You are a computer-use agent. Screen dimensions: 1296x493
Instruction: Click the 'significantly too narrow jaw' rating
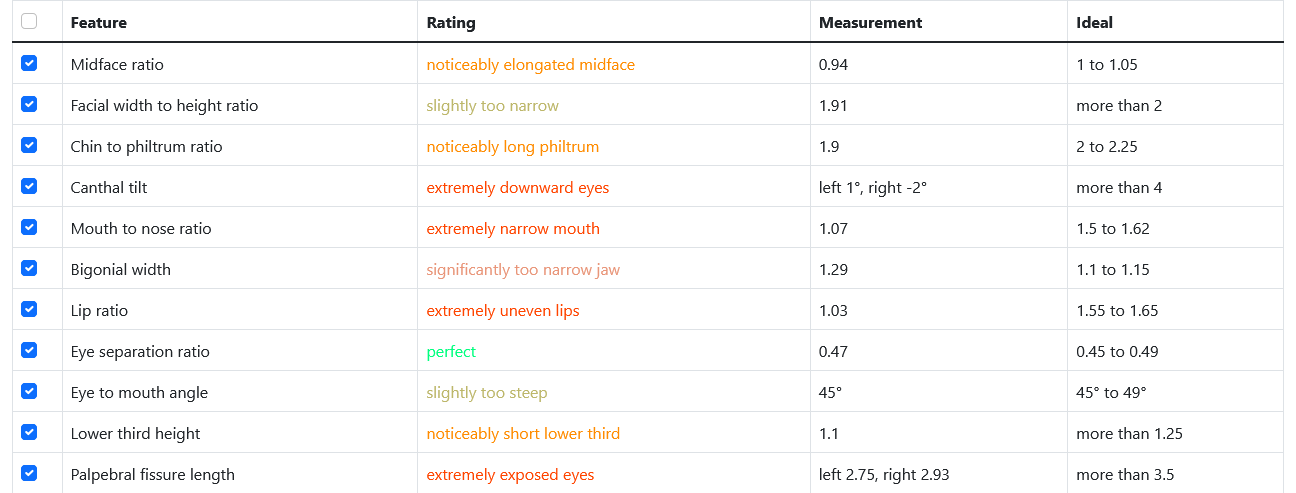tap(522, 270)
